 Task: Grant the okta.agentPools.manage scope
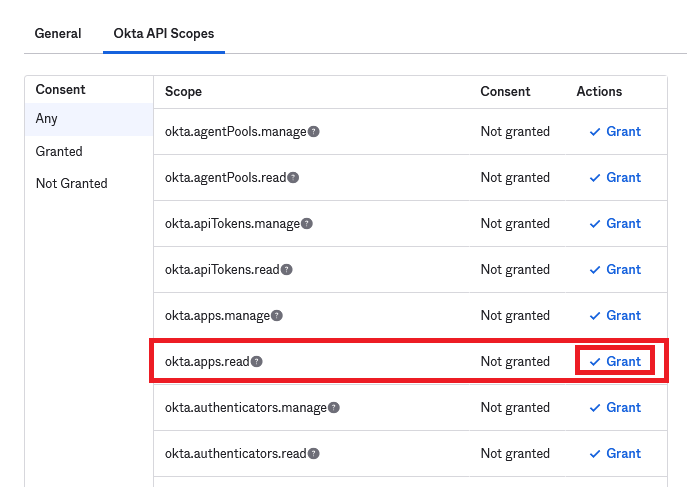pyautogui.click(x=615, y=132)
